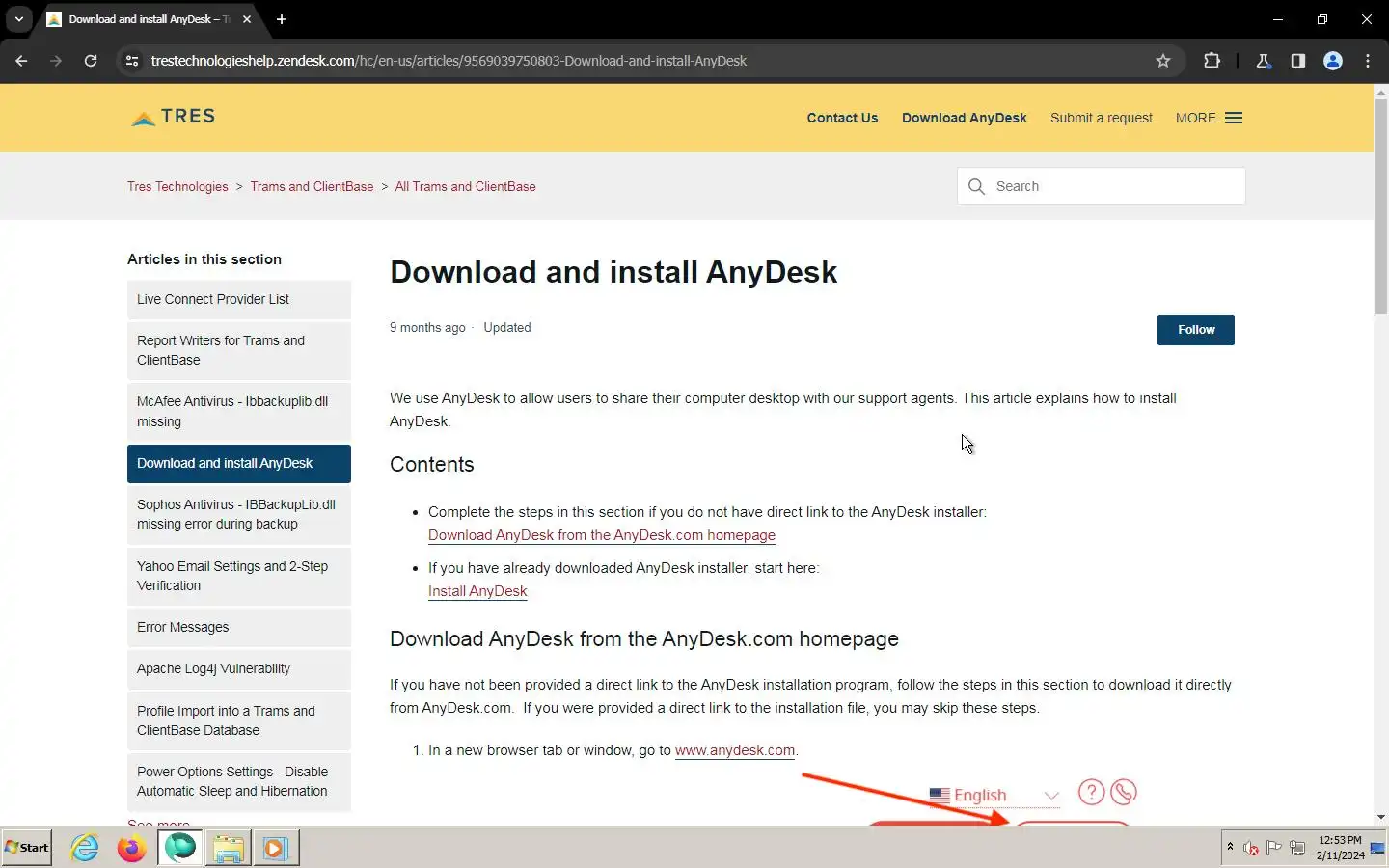Screen dimensions: 1389x868
Task: Open the Chrome profile avatar icon
Action: 1333,61
